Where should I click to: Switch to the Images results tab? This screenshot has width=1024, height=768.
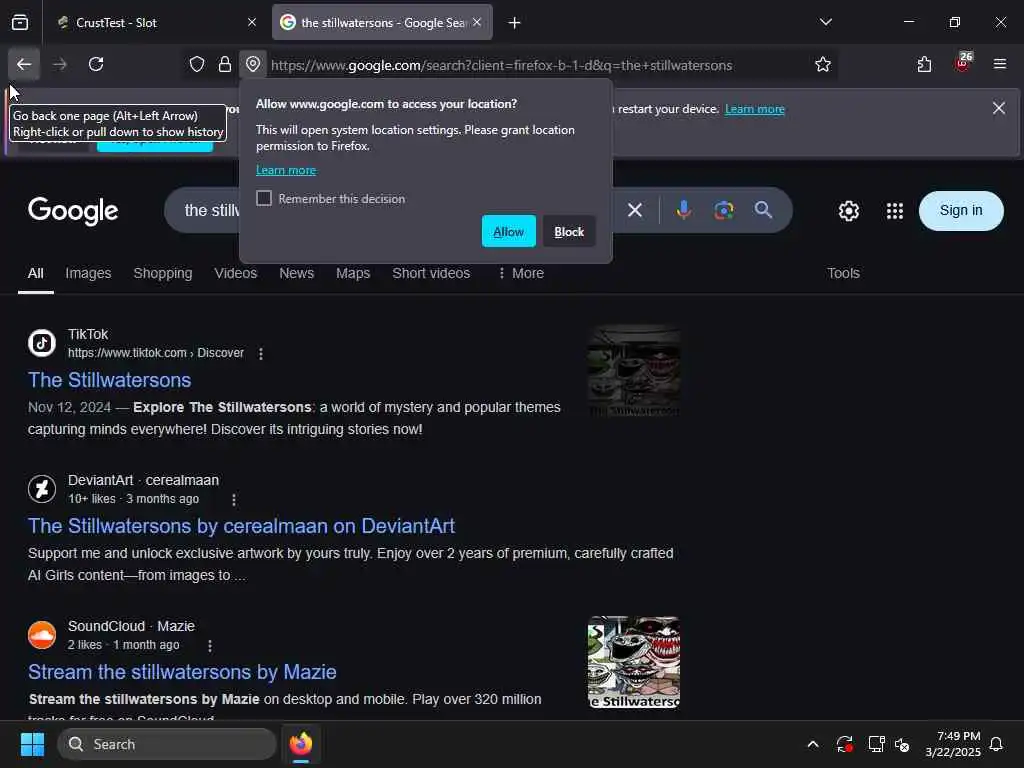click(88, 273)
